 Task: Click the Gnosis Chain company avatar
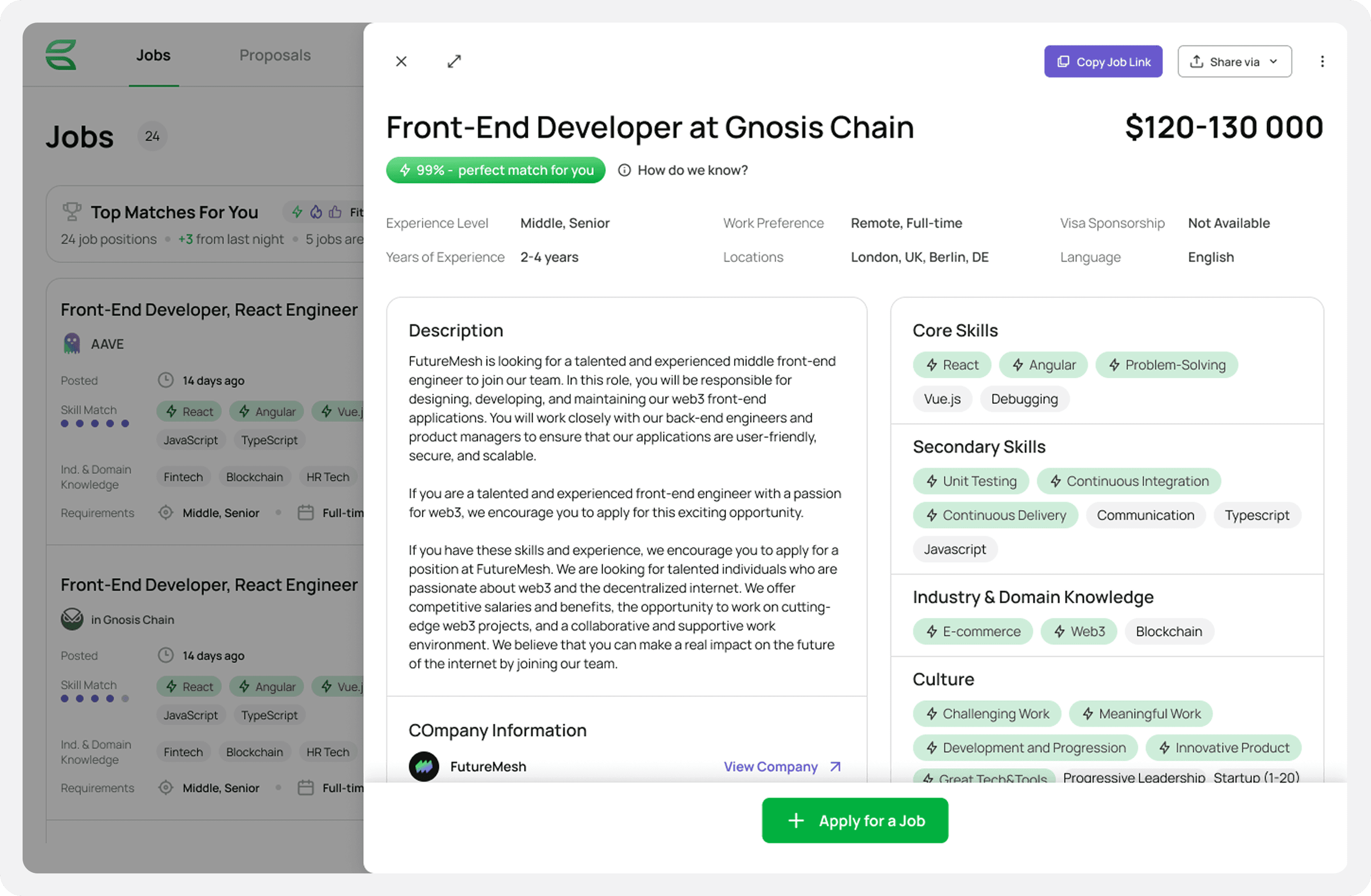72,619
